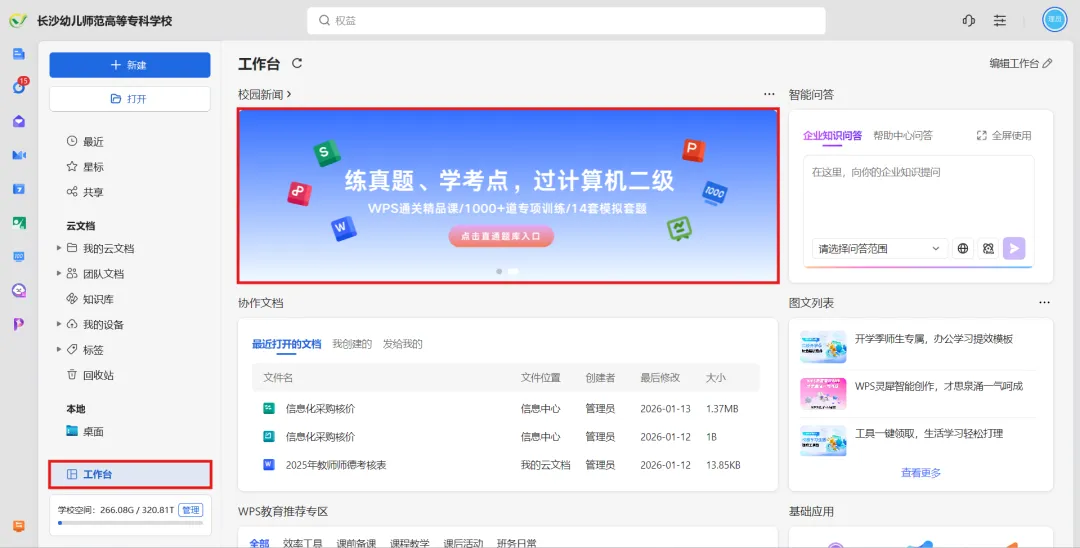Open the blue calendar icon in left rail
The height and width of the screenshot is (548, 1080).
(19, 189)
